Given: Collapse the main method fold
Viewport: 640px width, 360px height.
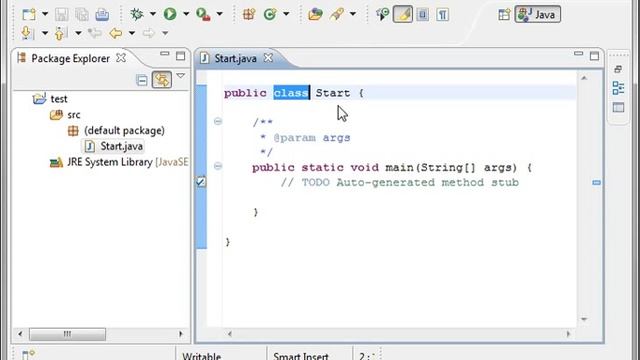Looking at the screenshot, I should [x=218, y=166].
